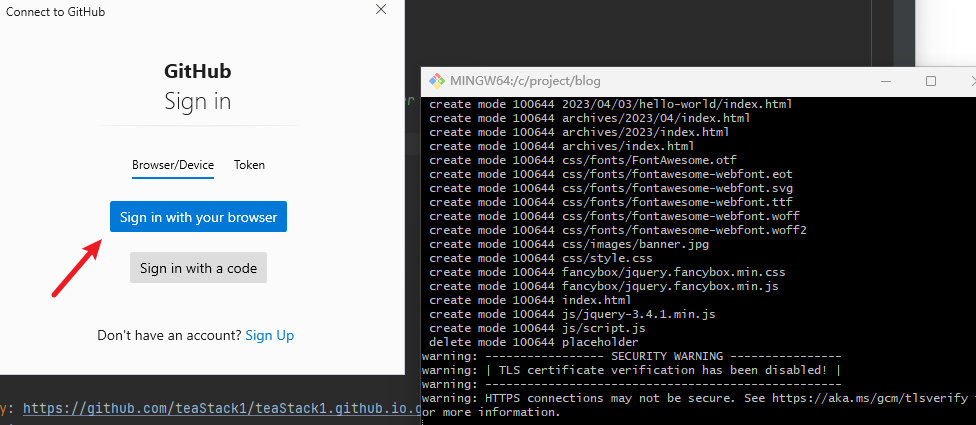Click the 'hello-world/index.html' terminal line

[611, 104]
